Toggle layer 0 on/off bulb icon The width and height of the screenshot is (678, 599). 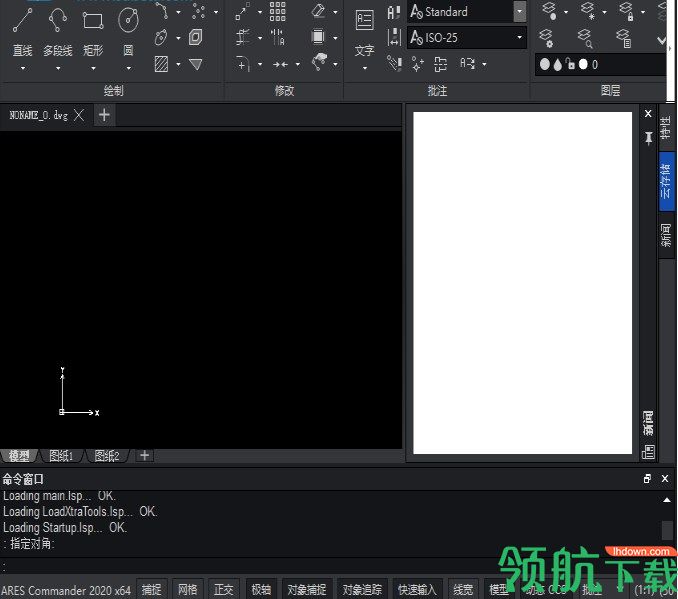click(x=545, y=64)
